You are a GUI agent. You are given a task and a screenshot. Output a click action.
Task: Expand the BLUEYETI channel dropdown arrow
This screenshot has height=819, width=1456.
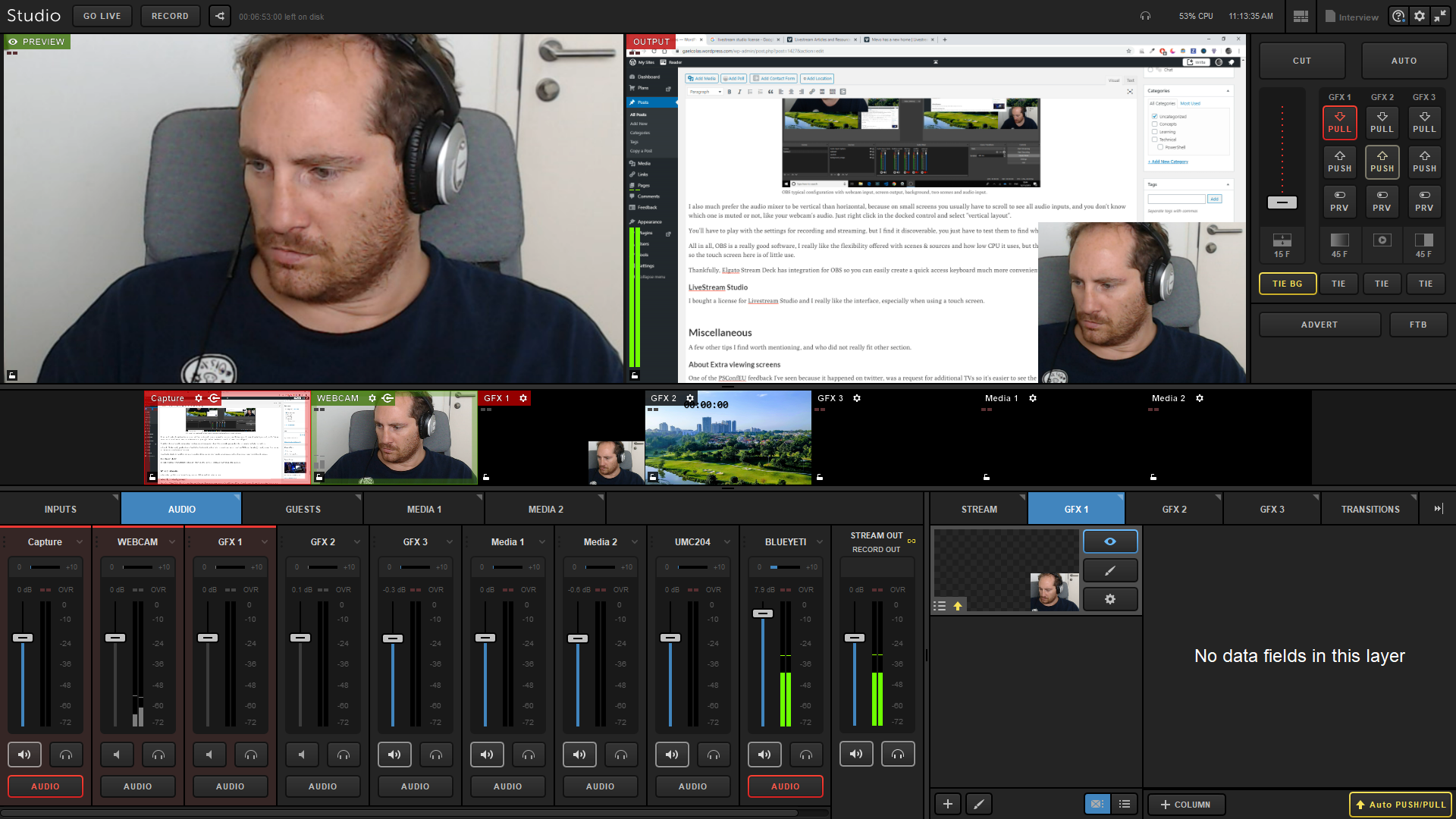(820, 542)
